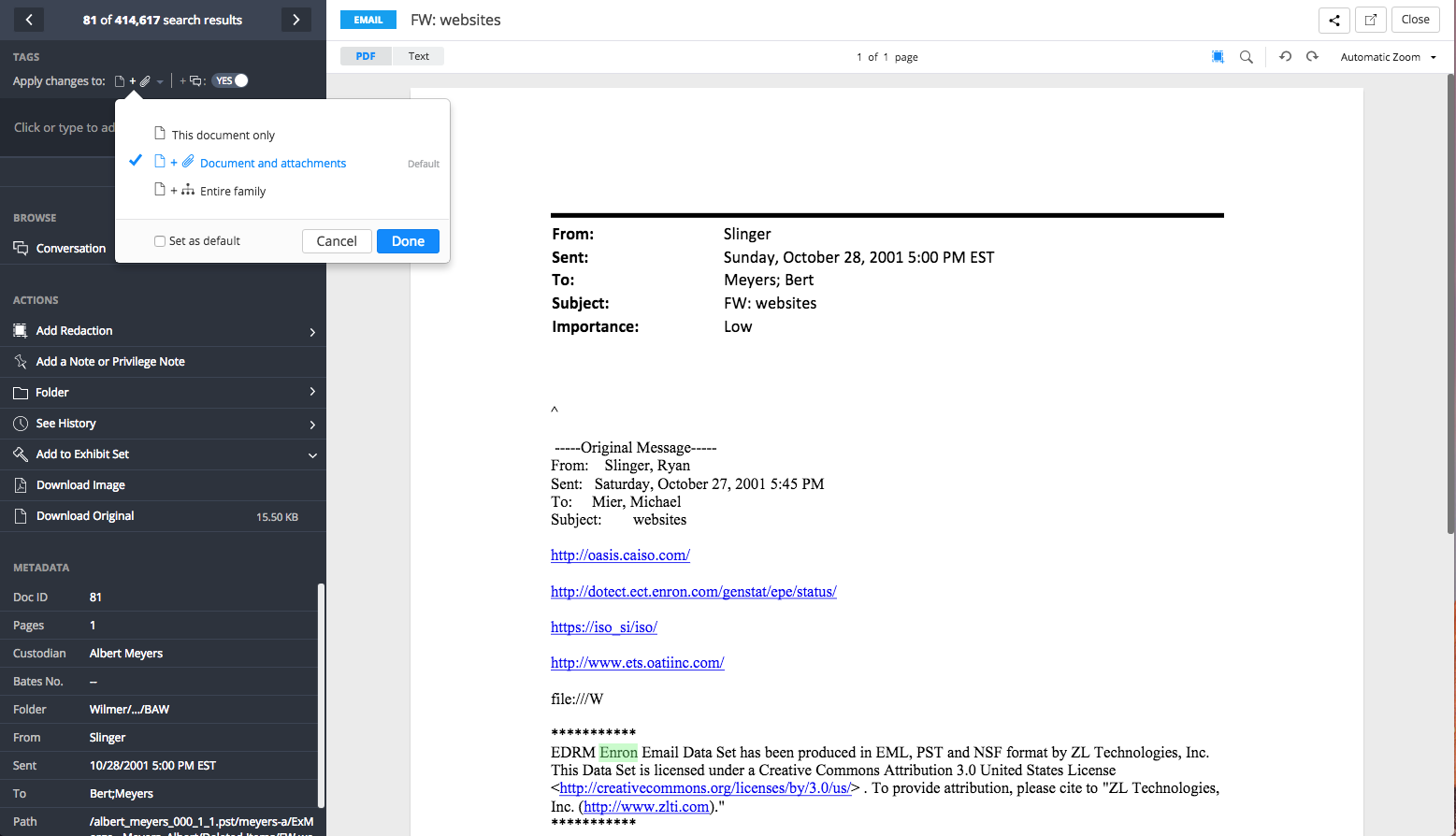The image size is (1456, 836).
Task: Open the dotect.ect.enron.com genstat link
Action: (693, 592)
